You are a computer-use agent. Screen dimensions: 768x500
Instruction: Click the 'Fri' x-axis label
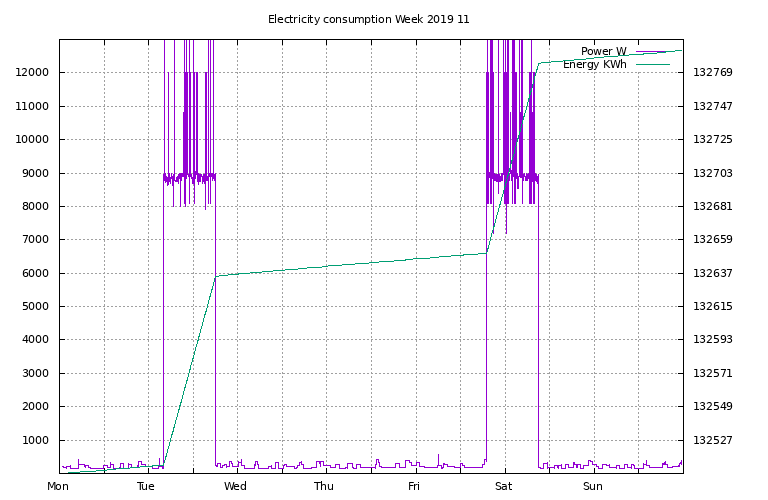pyautogui.click(x=414, y=486)
